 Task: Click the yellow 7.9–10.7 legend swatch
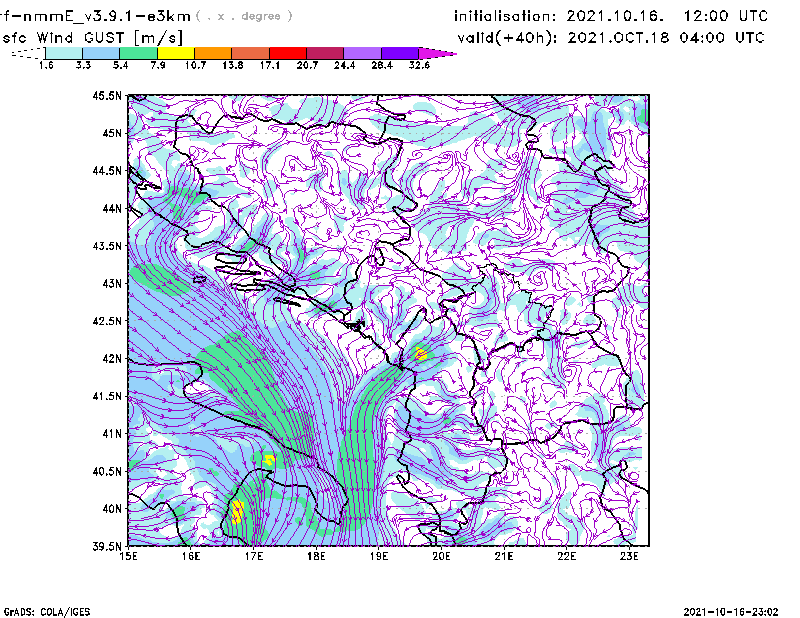tap(176, 53)
